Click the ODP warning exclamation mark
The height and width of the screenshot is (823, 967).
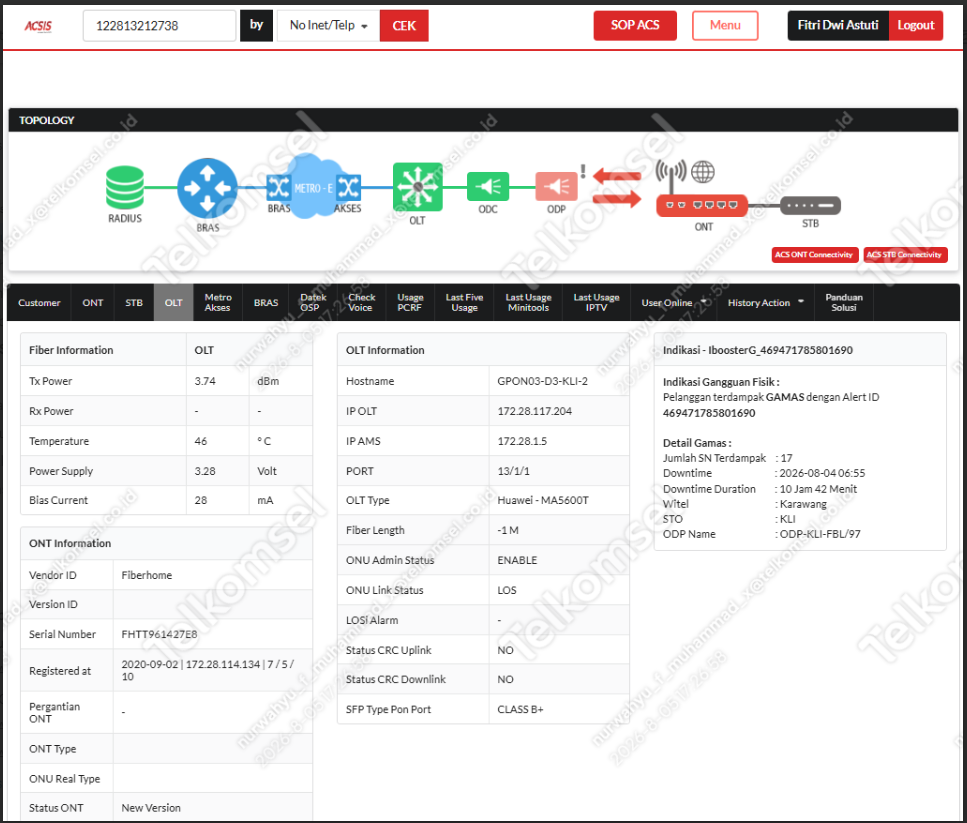pyautogui.click(x=583, y=171)
